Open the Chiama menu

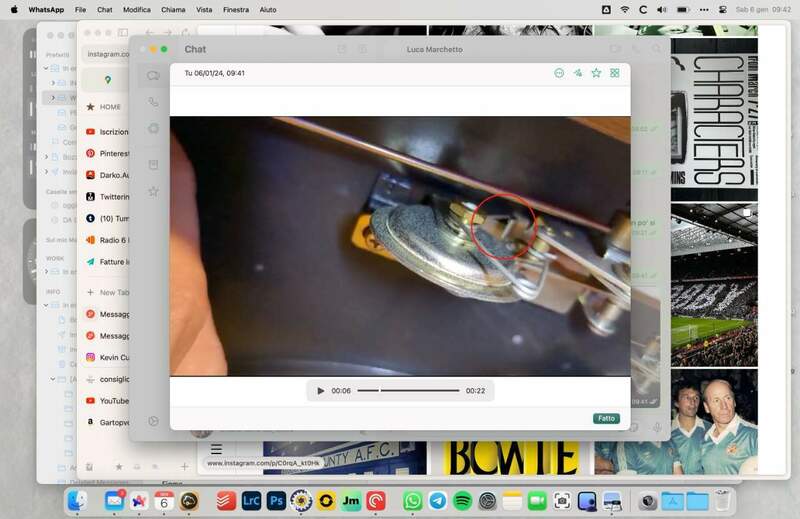173,10
